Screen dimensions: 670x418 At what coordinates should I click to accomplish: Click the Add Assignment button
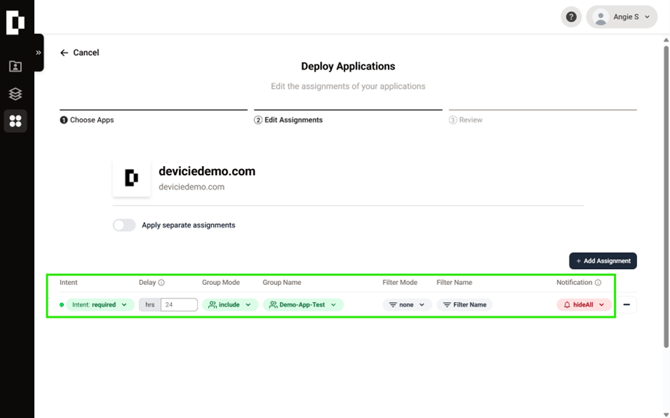click(x=603, y=261)
